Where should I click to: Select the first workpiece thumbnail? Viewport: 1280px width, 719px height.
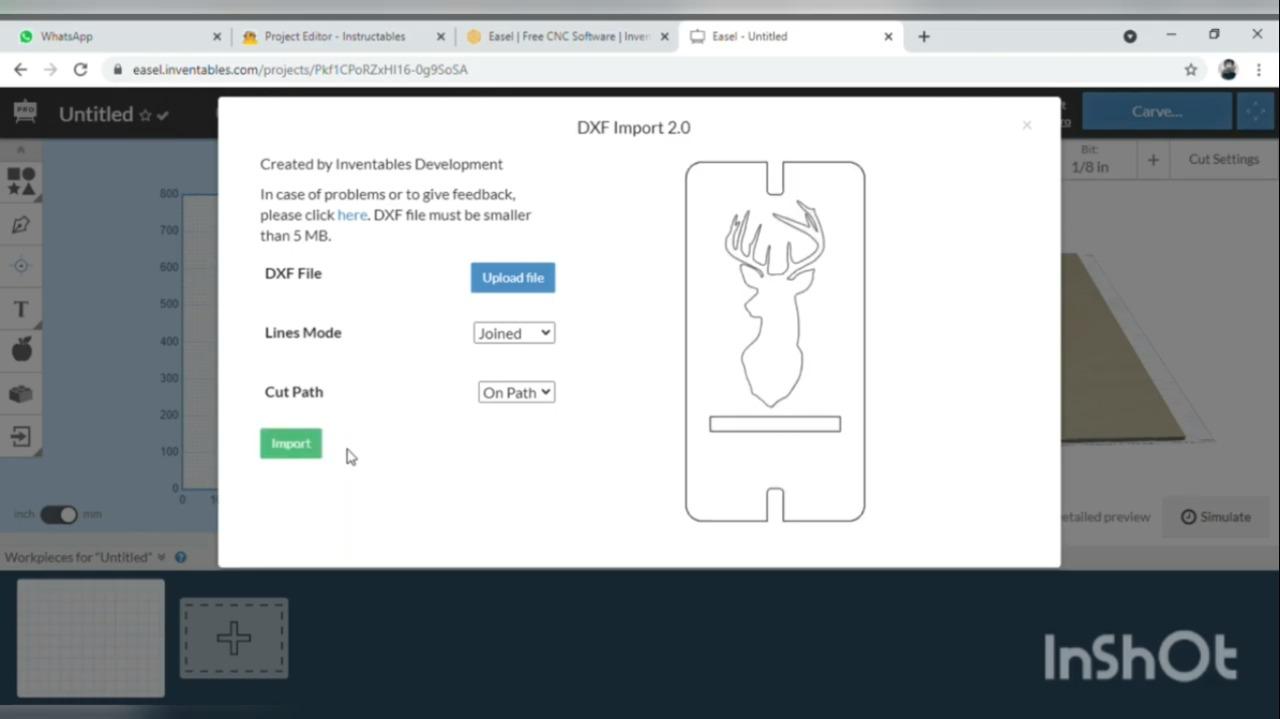pos(91,638)
